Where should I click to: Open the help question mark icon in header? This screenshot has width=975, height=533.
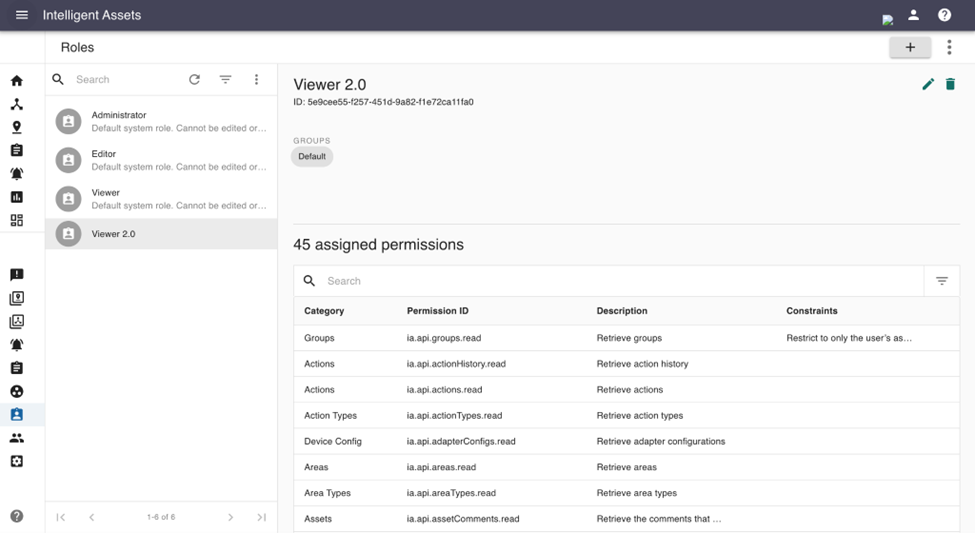tap(944, 15)
